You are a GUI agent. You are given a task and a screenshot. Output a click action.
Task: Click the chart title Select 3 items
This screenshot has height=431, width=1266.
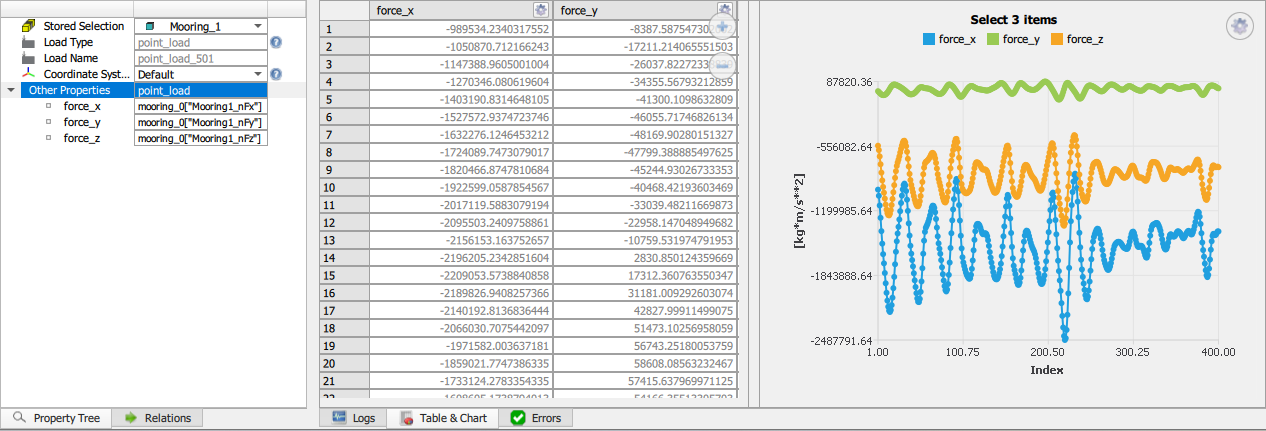1013,19
